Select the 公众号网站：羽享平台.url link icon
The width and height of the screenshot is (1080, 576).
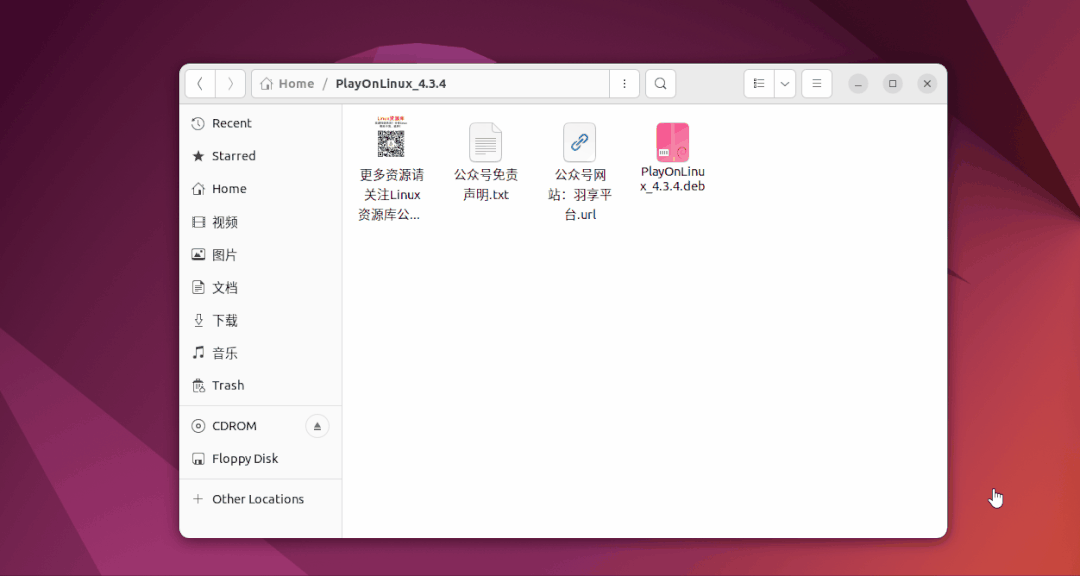[579, 142]
